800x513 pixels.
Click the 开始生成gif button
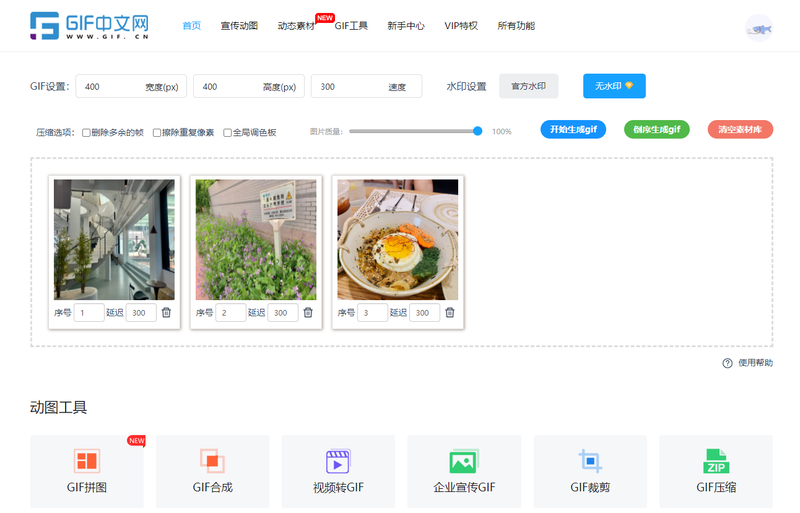click(x=573, y=129)
